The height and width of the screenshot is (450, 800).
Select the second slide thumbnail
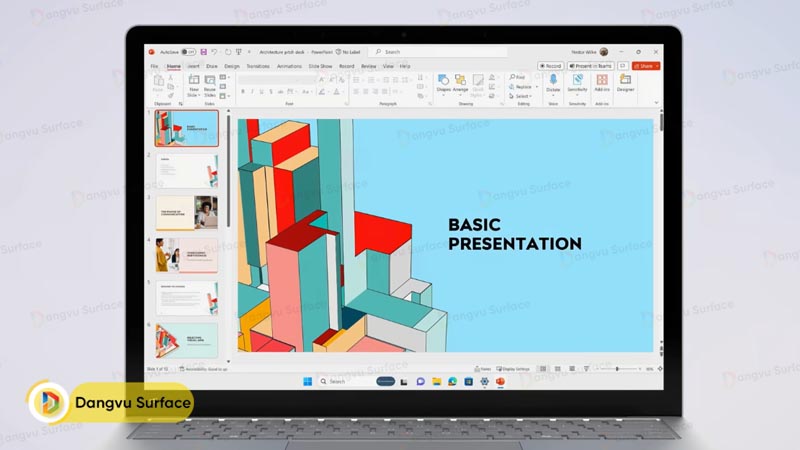186,171
